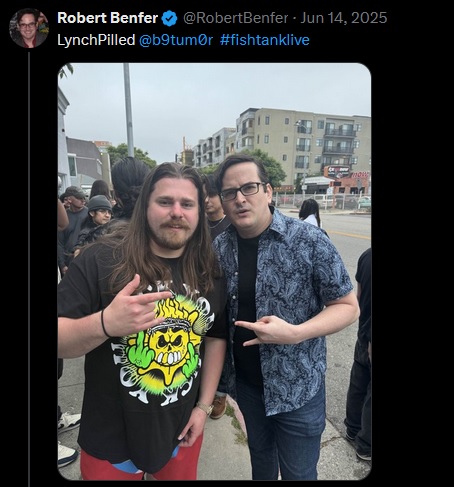Open Robert Benfer's profile avatar
Image resolution: width=454 pixels, height=487 pixels.
point(29,28)
